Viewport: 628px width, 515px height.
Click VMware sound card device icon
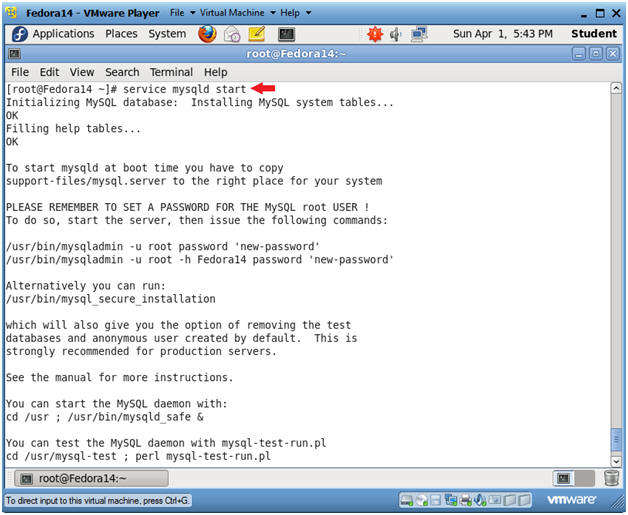click(480, 500)
